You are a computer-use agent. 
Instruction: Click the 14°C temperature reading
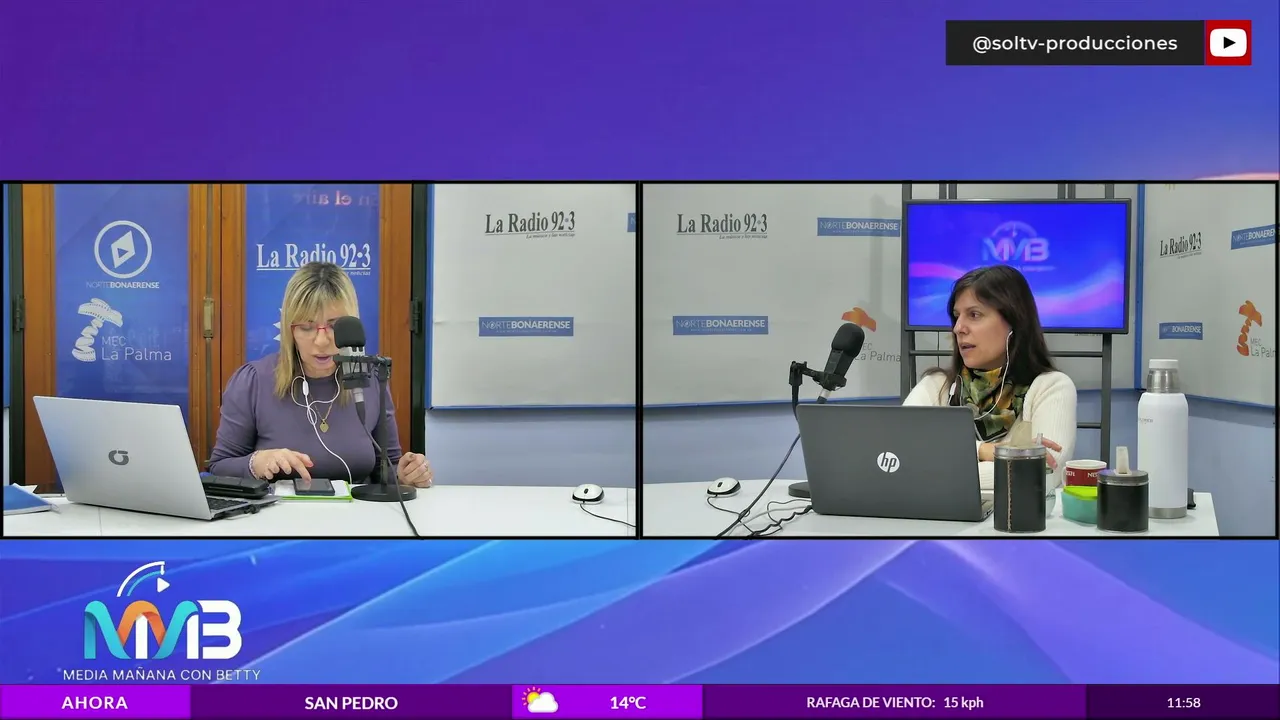(x=628, y=703)
